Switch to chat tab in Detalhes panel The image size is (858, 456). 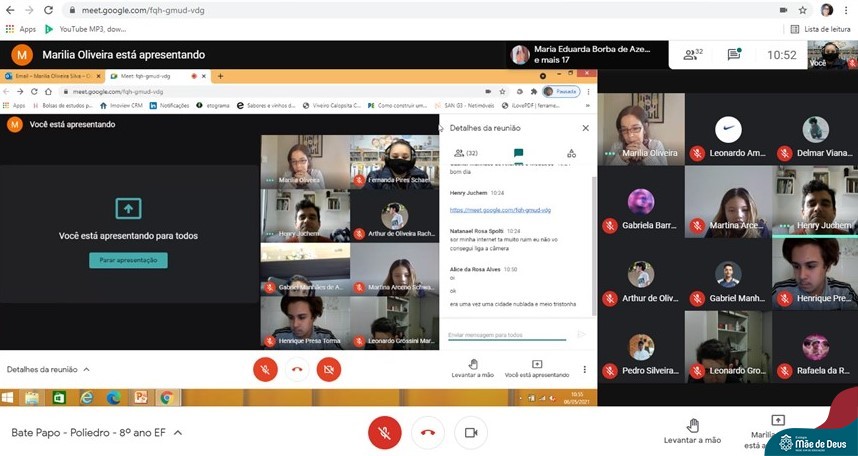pos(518,153)
